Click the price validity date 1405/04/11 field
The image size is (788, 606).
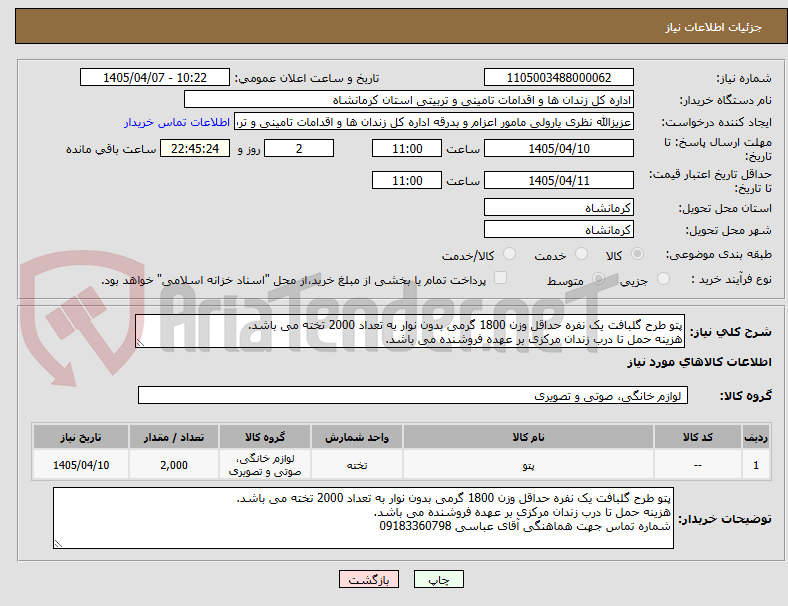click(559, 180)
